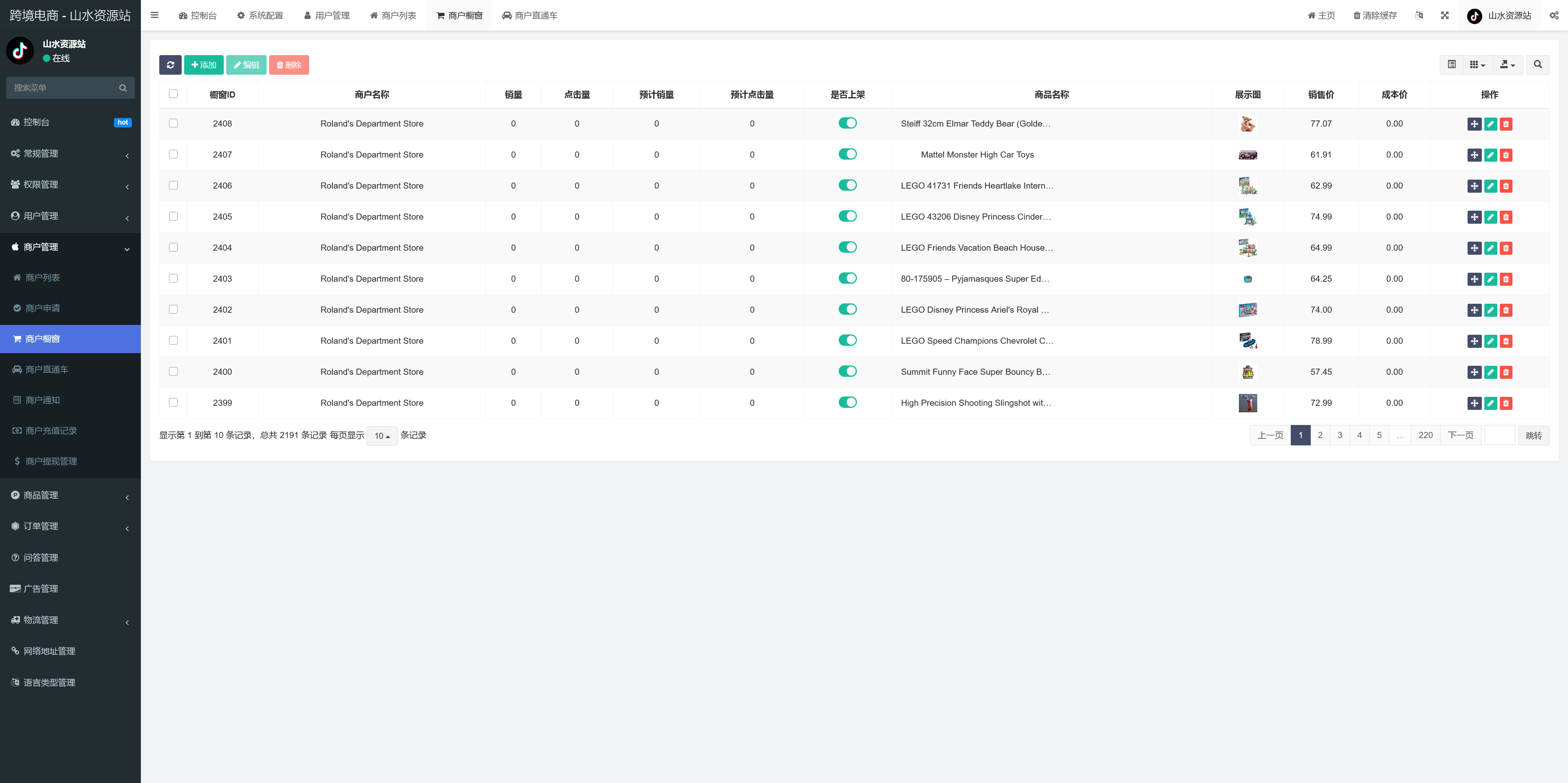Switch to the 商户直通车 tab
The height and width of the screenshot is (783, 1568).
pyautogui.click(x=530, y=15)
